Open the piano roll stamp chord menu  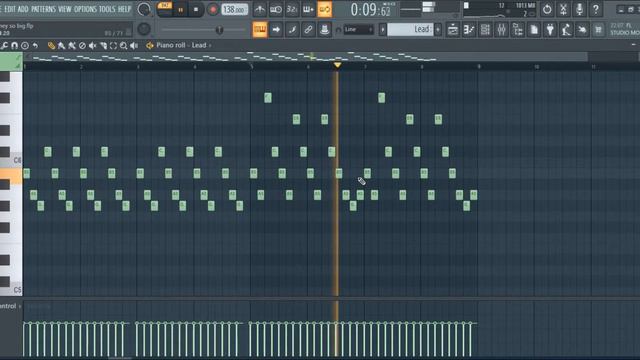pos(25,46)
